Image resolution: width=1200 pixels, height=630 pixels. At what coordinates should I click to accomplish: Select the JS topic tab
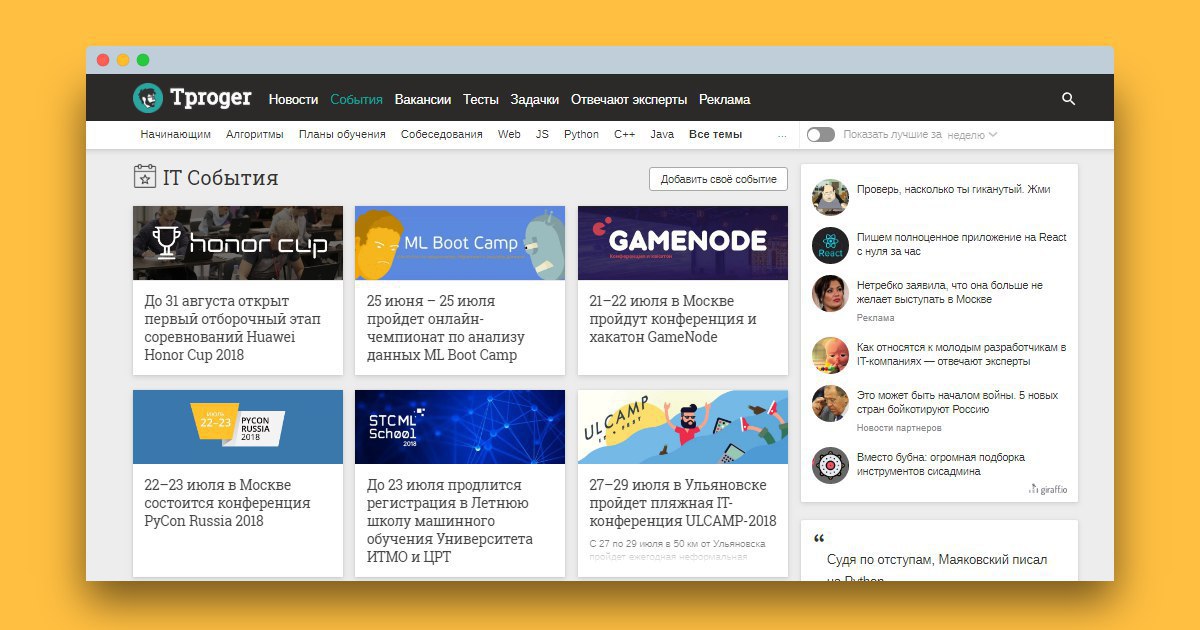tap(542, 134)
